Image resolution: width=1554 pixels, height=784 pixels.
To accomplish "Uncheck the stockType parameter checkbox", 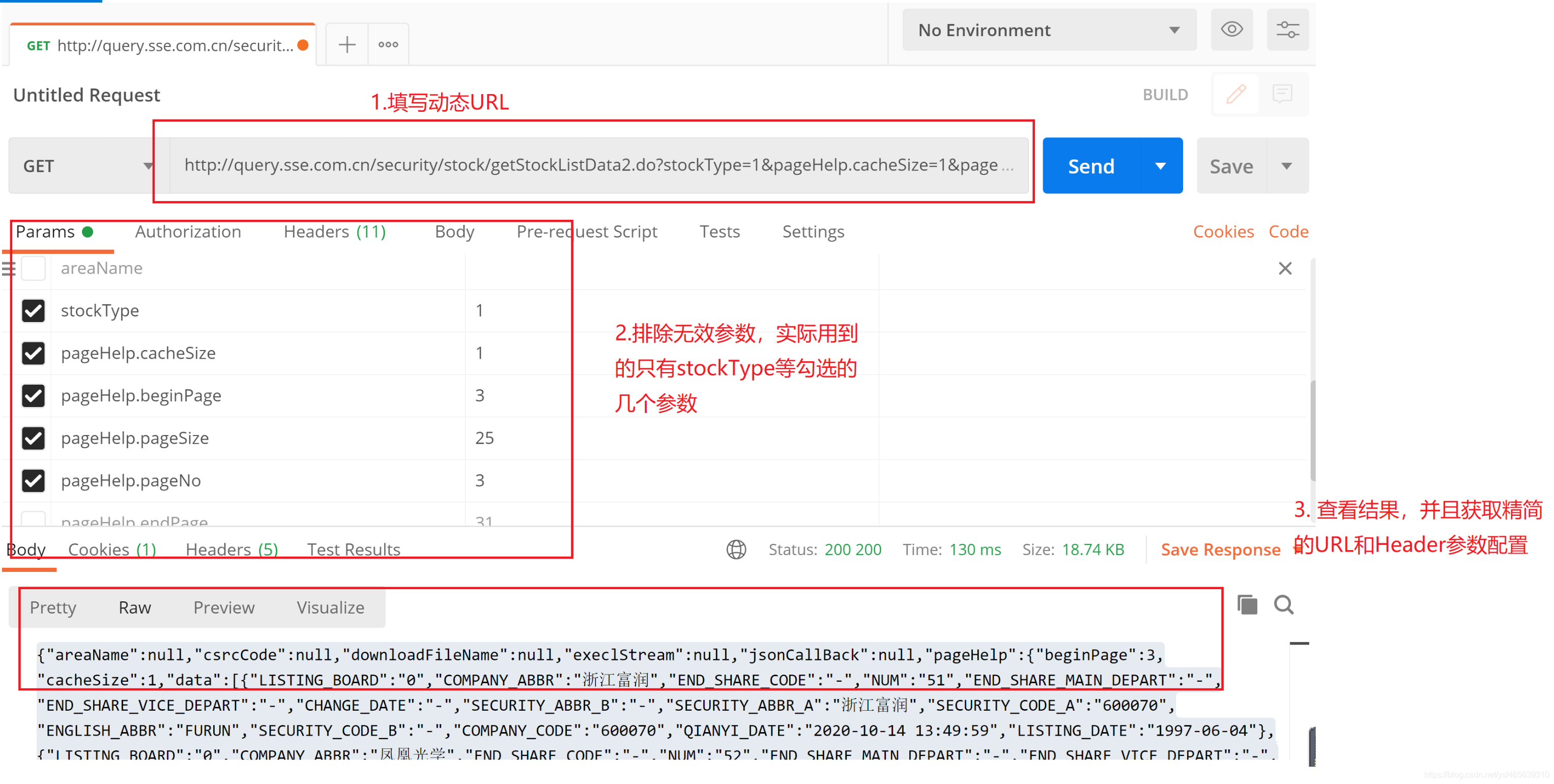I will click(33, 311).
